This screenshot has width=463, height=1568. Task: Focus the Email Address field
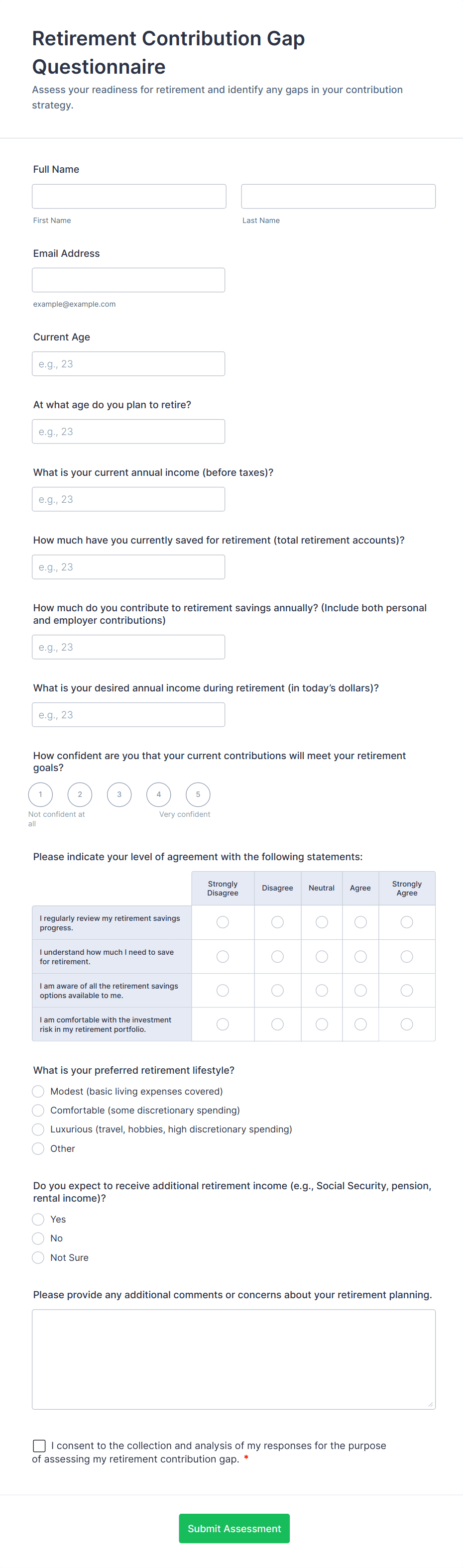pyautogui.click(x=128, y=280)
